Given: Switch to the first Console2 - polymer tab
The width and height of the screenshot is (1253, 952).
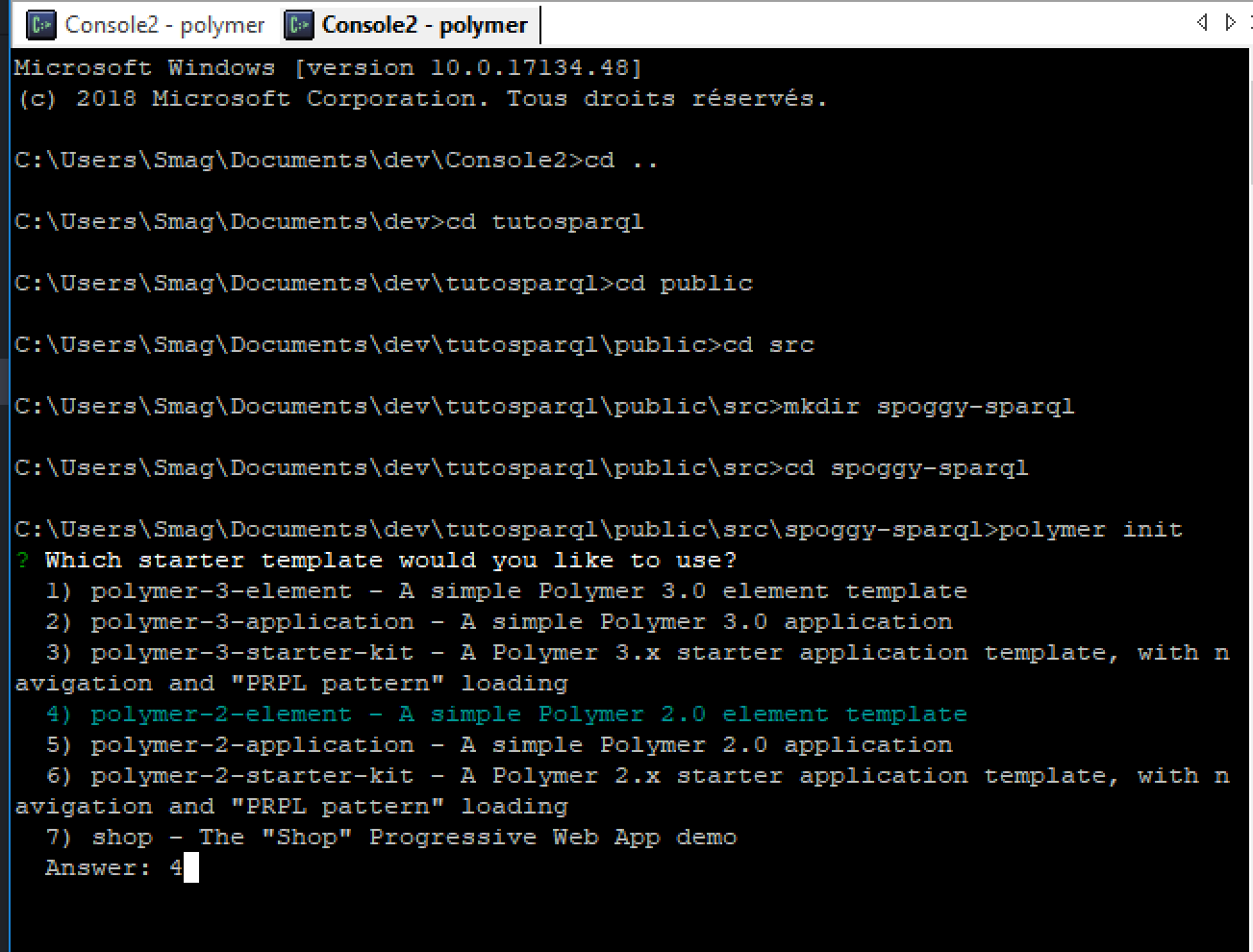Looking at the screenshot, I should [x=145, y=25].
